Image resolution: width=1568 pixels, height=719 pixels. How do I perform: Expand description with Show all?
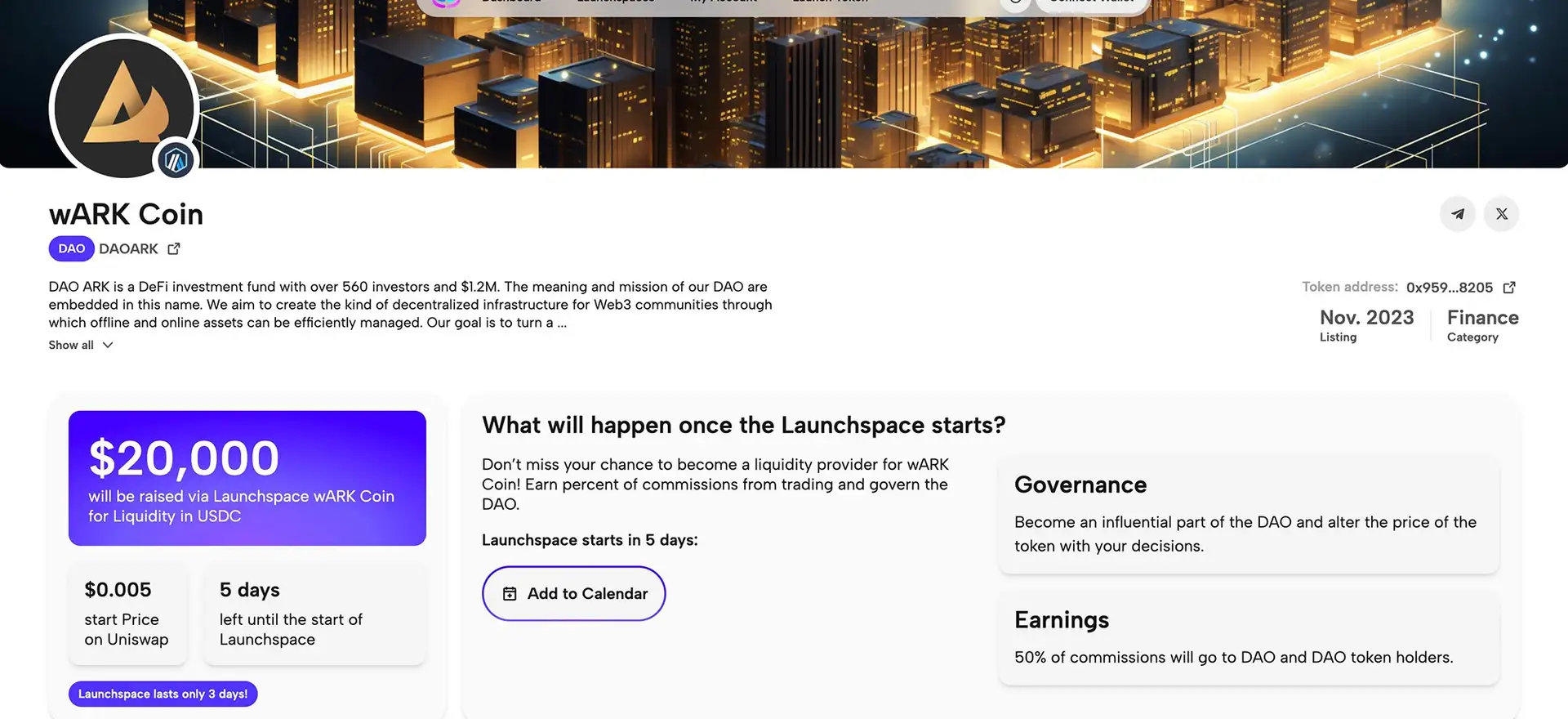tap(80, 345)
